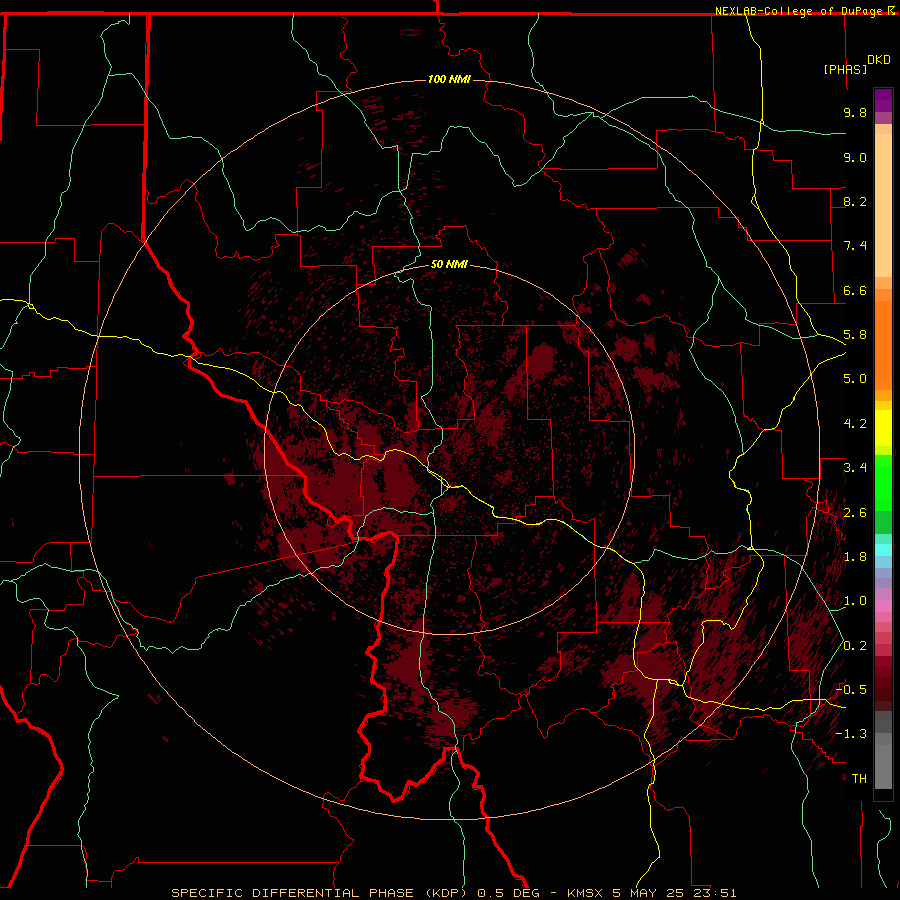Click the 5.0 scale value
Screen dimensions: 900x900
pos(855,379)
